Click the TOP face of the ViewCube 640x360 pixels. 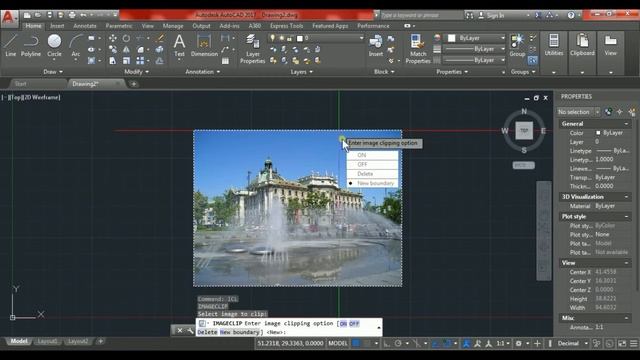click(x=524, y=131)
